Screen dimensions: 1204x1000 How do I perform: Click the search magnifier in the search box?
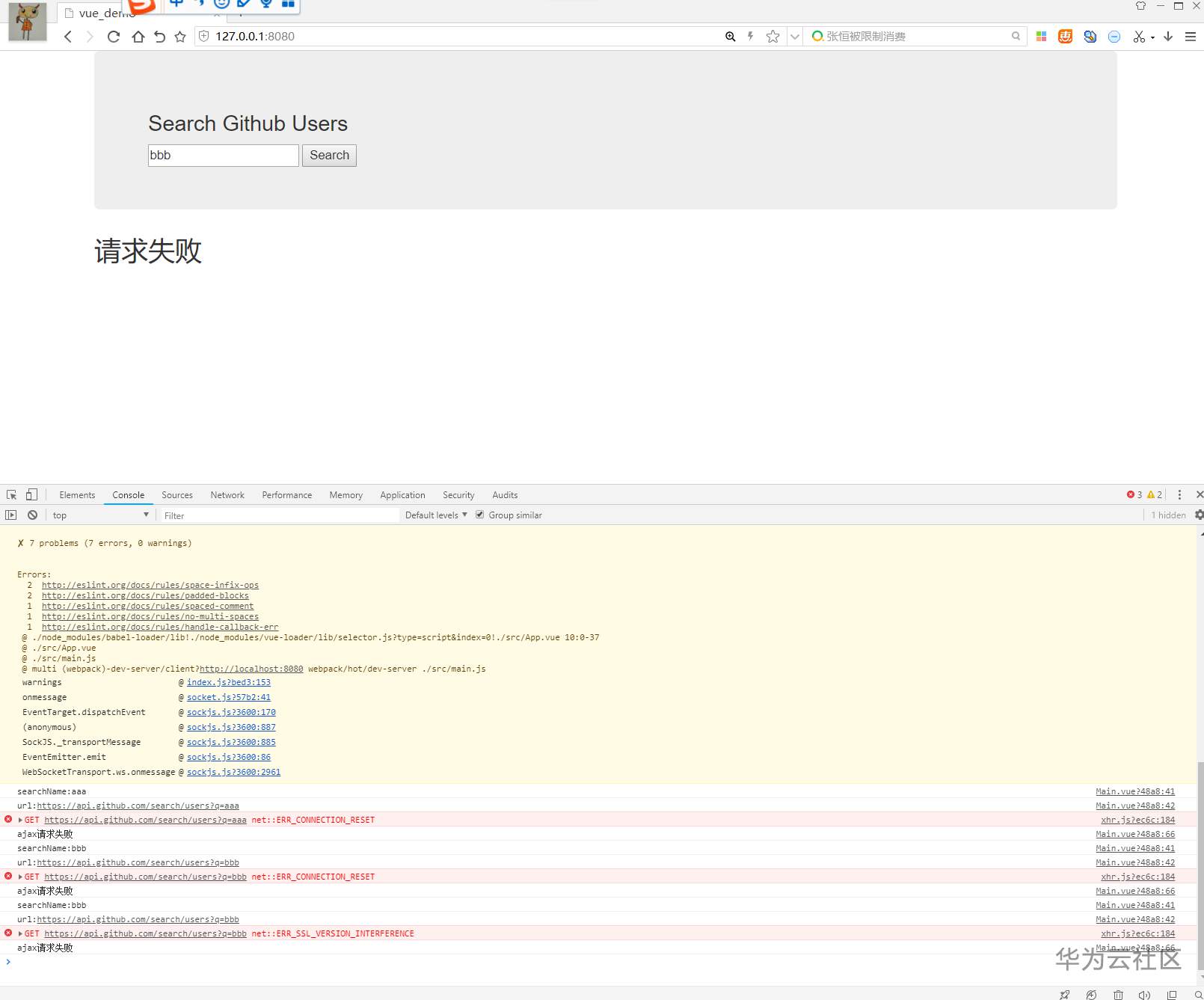click(x=1016, y=36)
